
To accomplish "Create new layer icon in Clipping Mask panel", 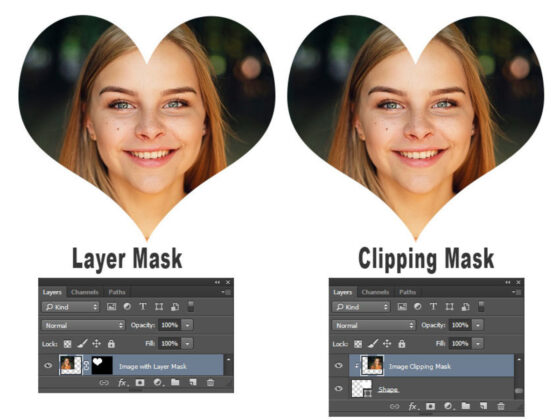I will coord(483,406).
